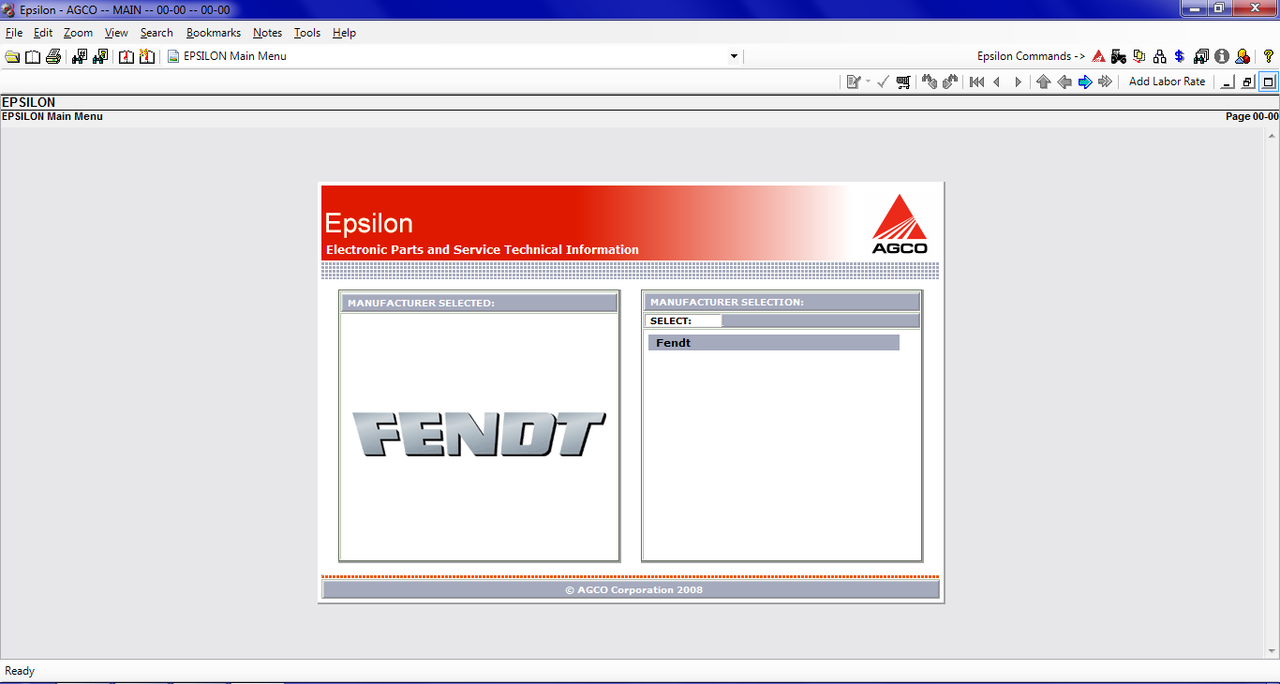The height and width of the screenshot is (684, 1280).
Task: Click the shopping cart icon
Action: tap(904, 82)
